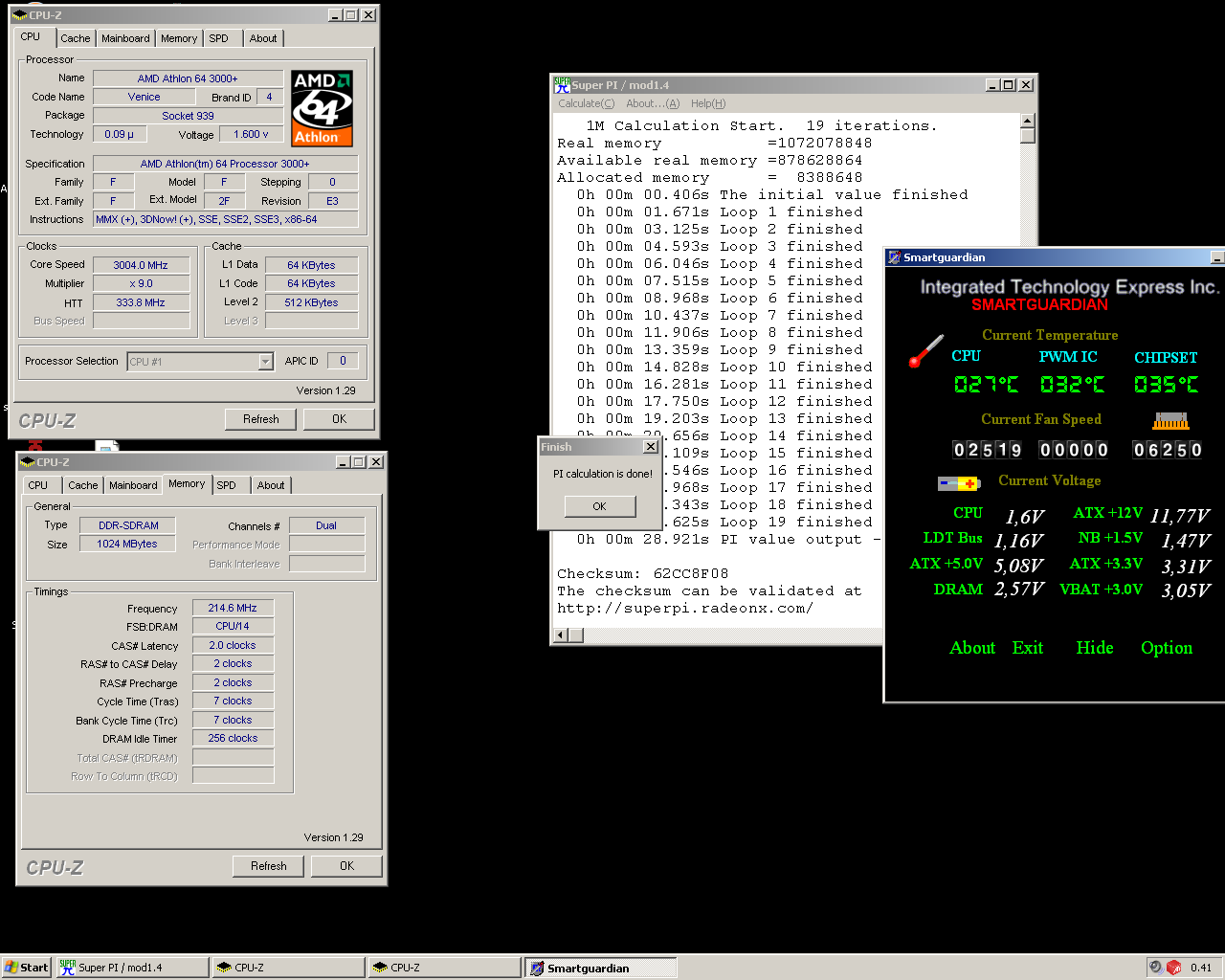Click Hide in Smartguardian
Viewport: 1225px width, 980px height.
[1095, 648]
